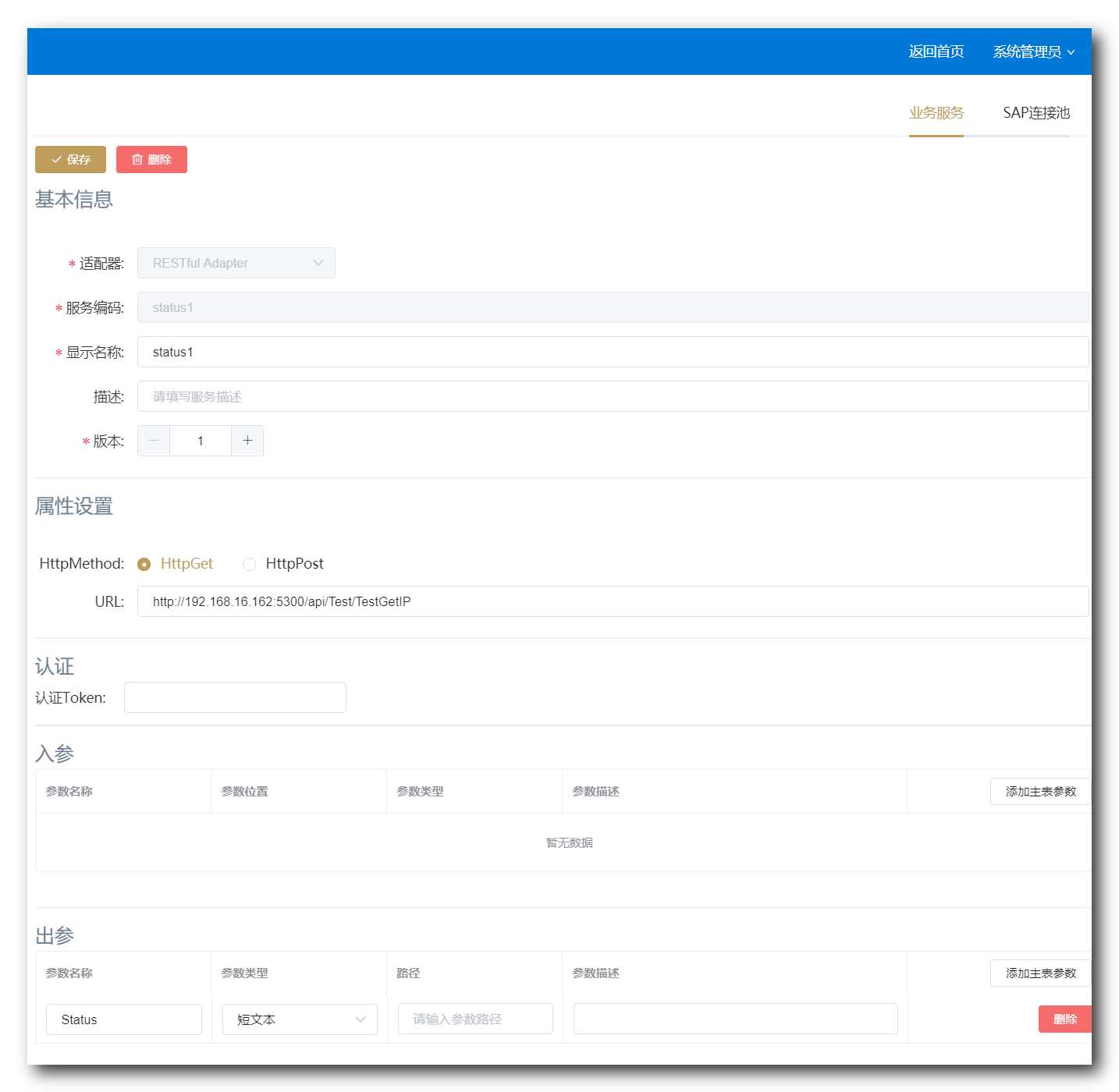Open the 系统管理员 user dropdown

click(1034, 51)
